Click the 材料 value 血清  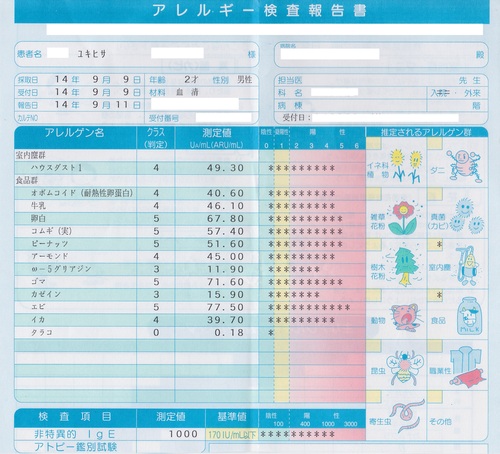click(187, 92)
